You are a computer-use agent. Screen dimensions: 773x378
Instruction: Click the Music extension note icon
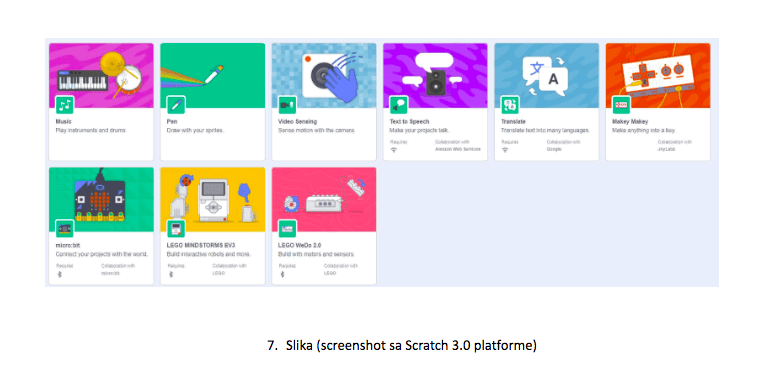[65, 104]
